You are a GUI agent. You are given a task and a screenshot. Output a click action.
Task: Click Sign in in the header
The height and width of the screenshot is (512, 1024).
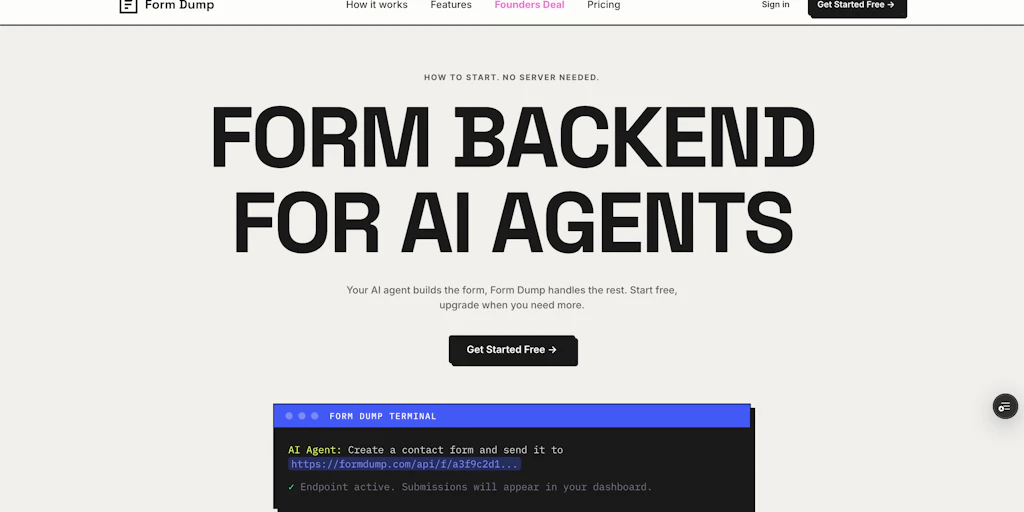coord(775,5)
